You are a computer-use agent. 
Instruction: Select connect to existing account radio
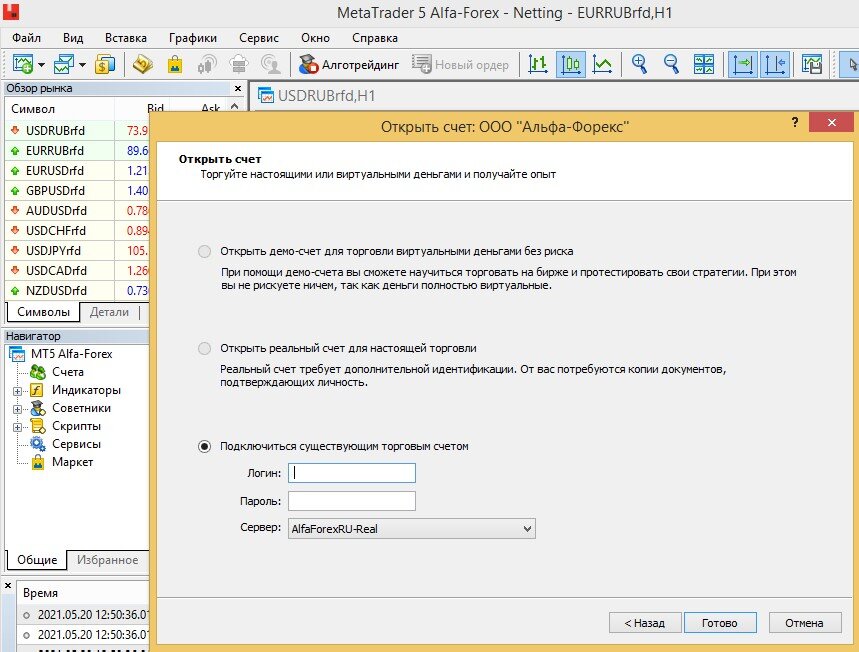click(x=204, y=447)
